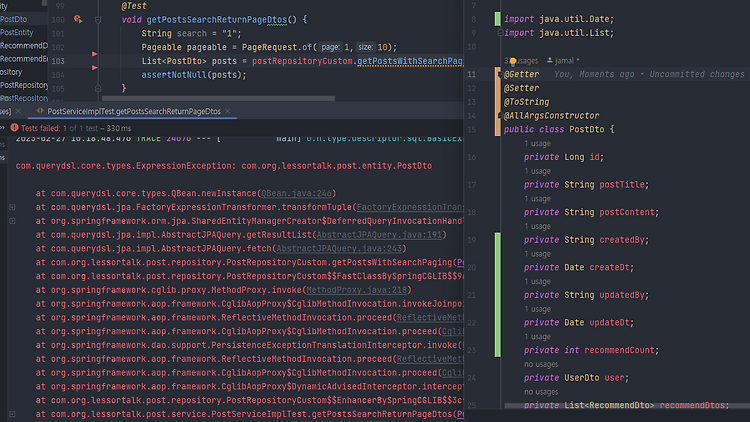This screenshot has width=750, height=422.
Task: Click the orange change marker beside line 13
Action: click(x=497, y=102)
